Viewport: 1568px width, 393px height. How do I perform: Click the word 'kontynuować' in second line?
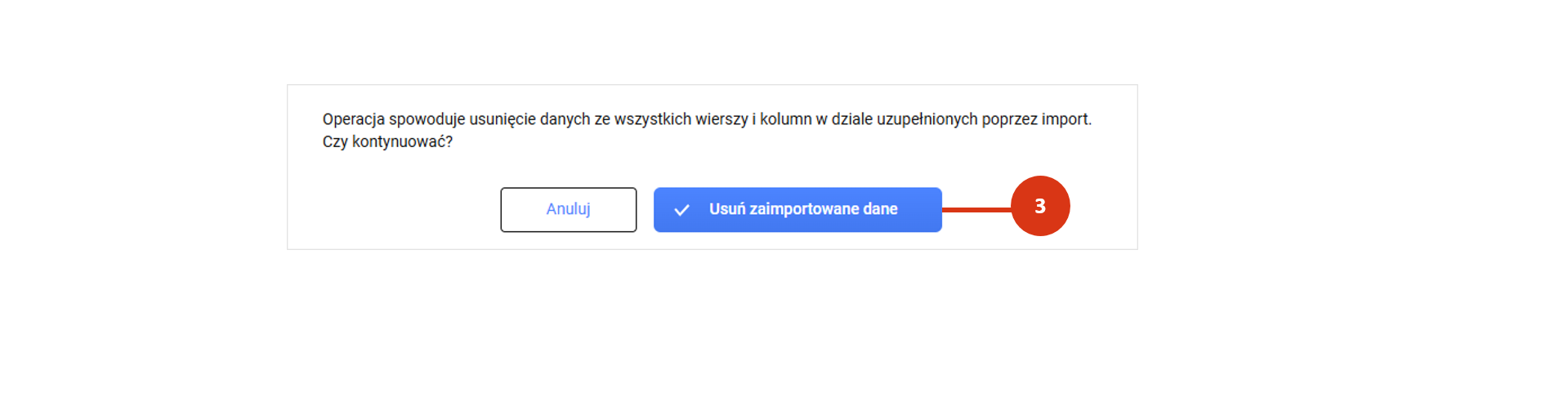point(399,141)
